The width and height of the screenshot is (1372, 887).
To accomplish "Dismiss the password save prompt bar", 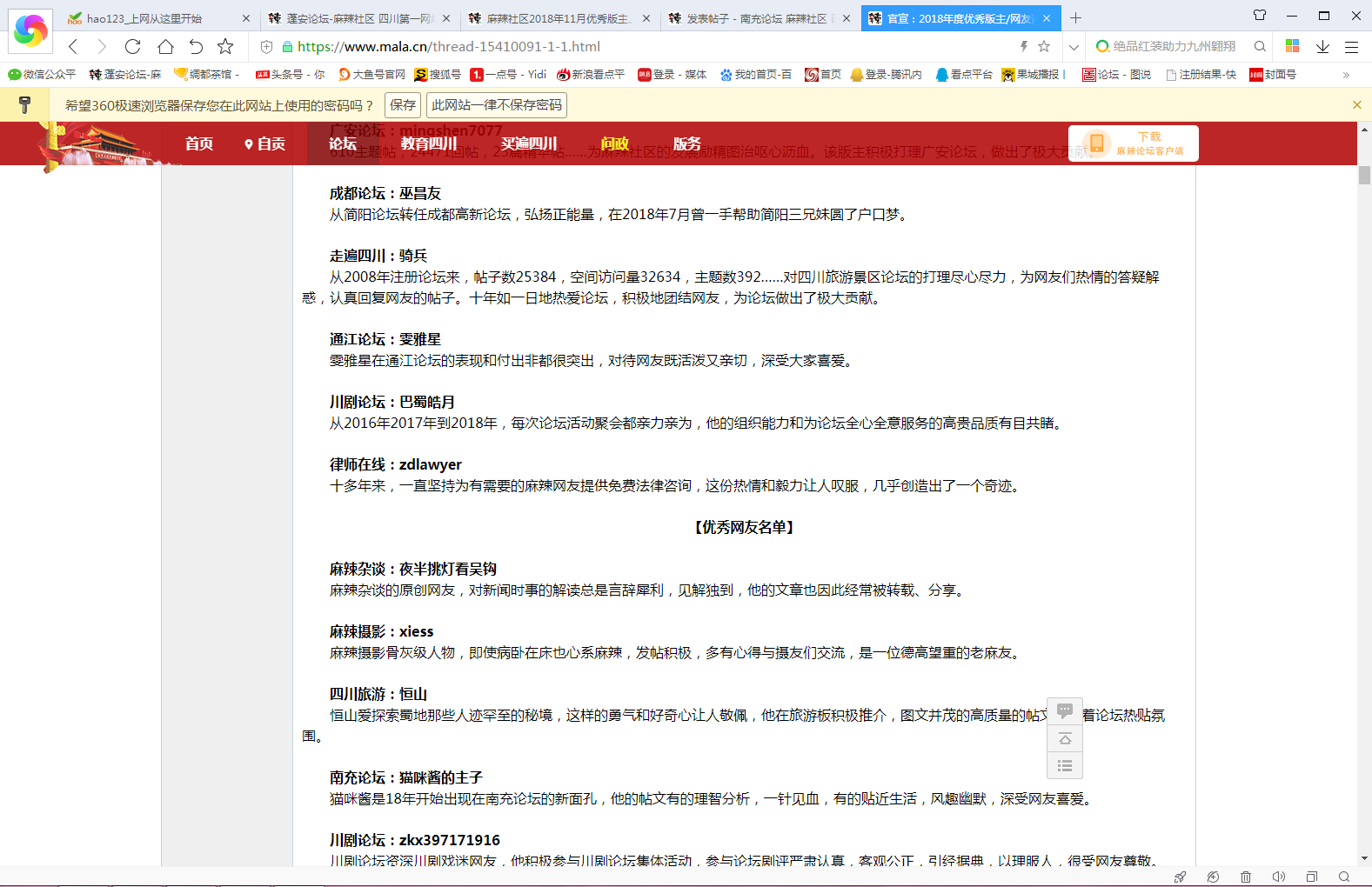I will (1356, 105).
